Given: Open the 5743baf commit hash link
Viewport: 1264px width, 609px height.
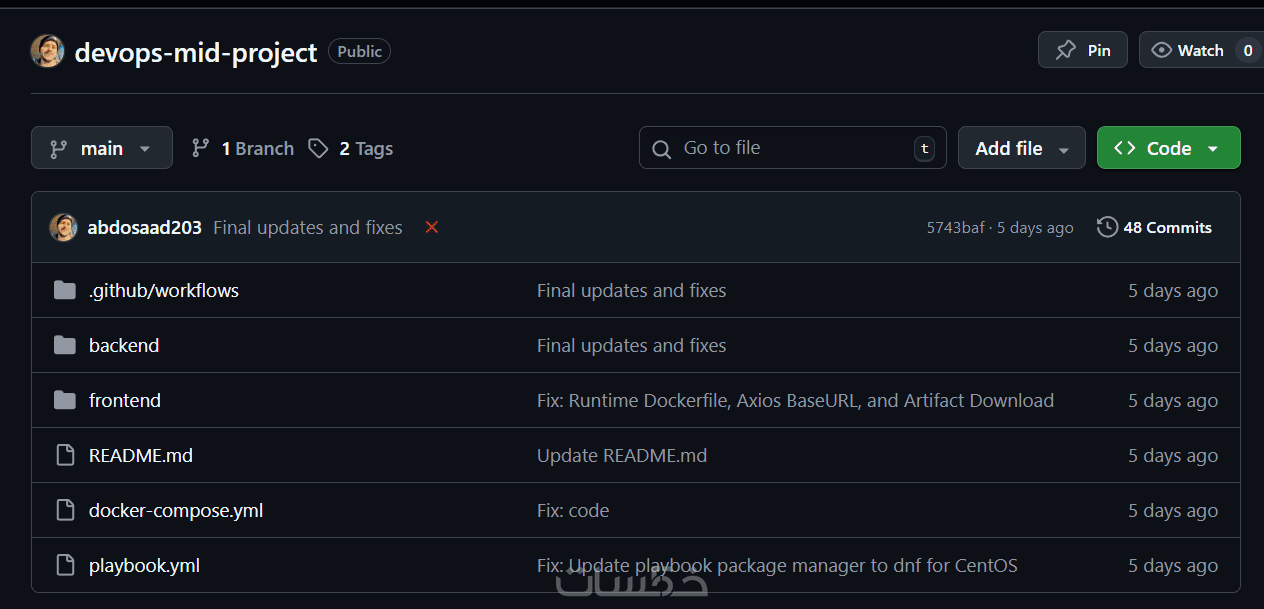Looking at the screenshot, I should click(955, 228).
